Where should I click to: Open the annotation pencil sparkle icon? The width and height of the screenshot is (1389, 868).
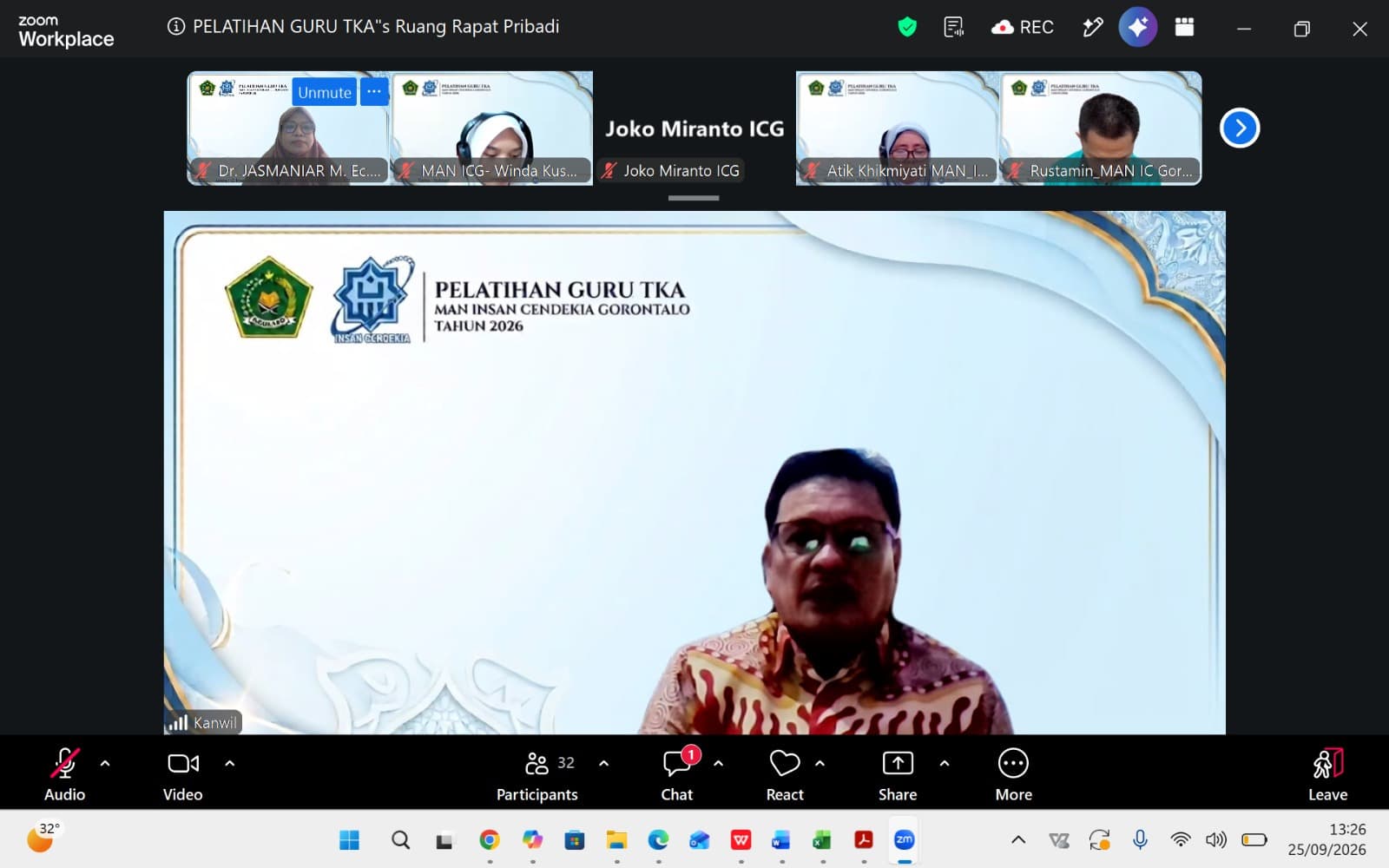pos(1093,28)
